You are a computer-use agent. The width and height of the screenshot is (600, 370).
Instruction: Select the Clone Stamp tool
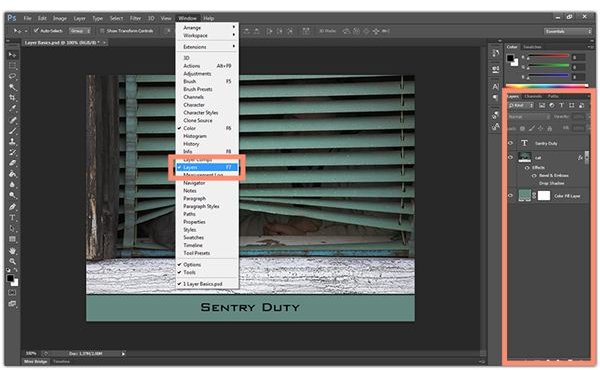(x=12, y=142)
